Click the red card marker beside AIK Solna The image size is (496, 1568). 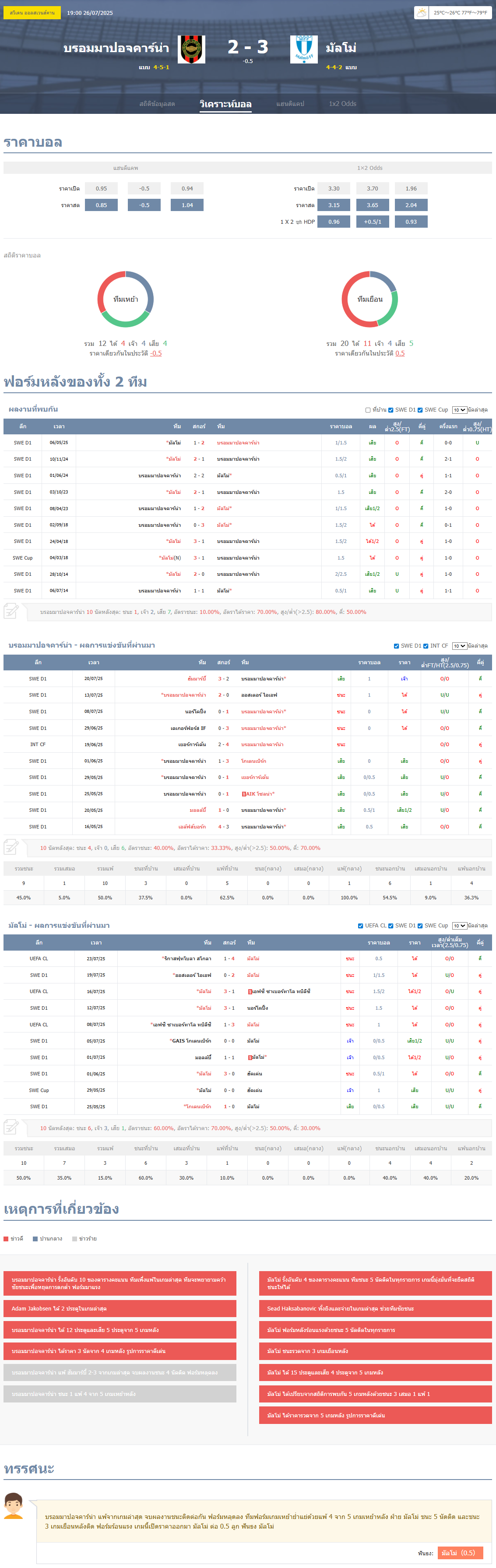coord(244,794)
